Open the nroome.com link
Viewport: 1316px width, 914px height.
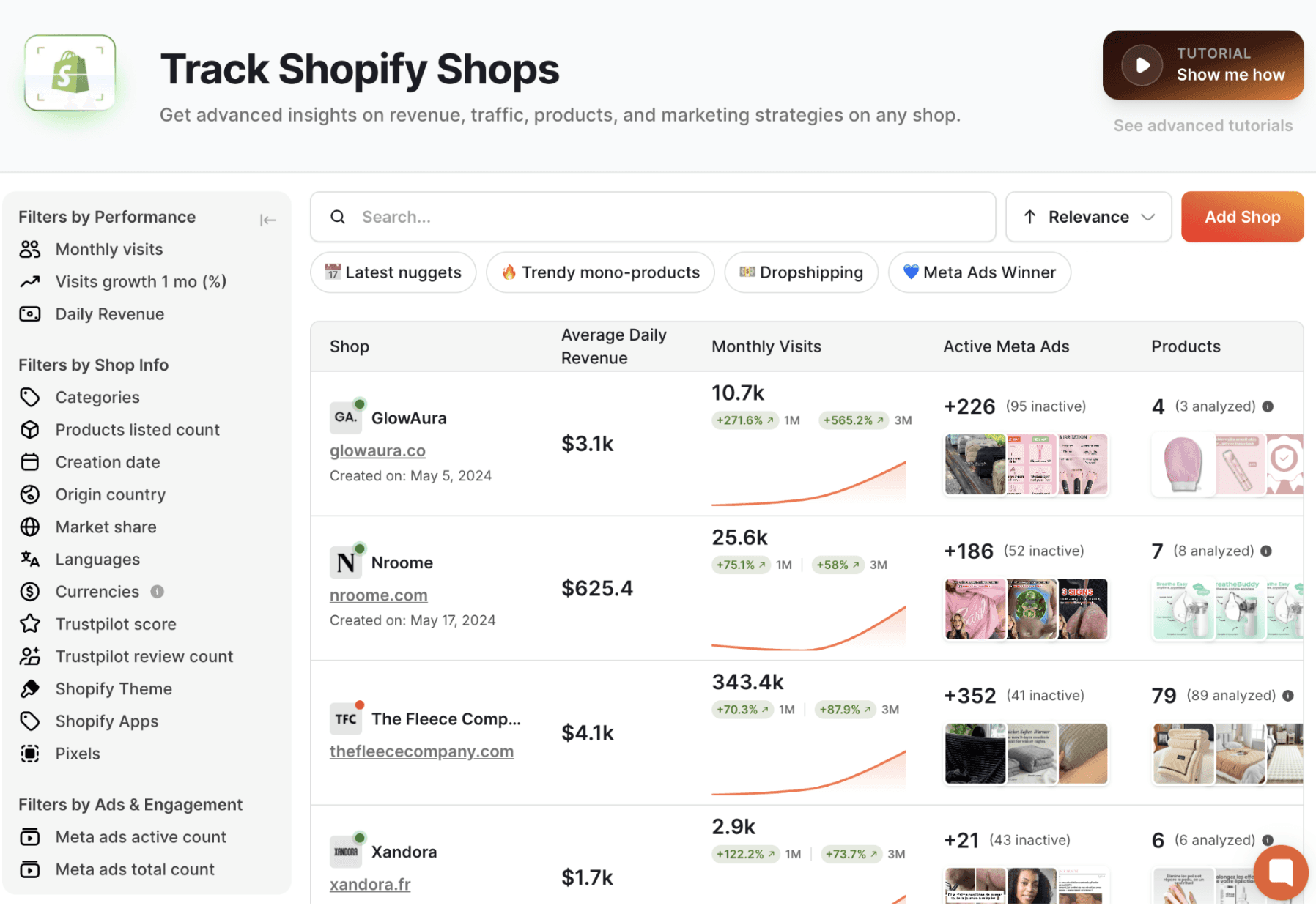(x=379, y=595)
